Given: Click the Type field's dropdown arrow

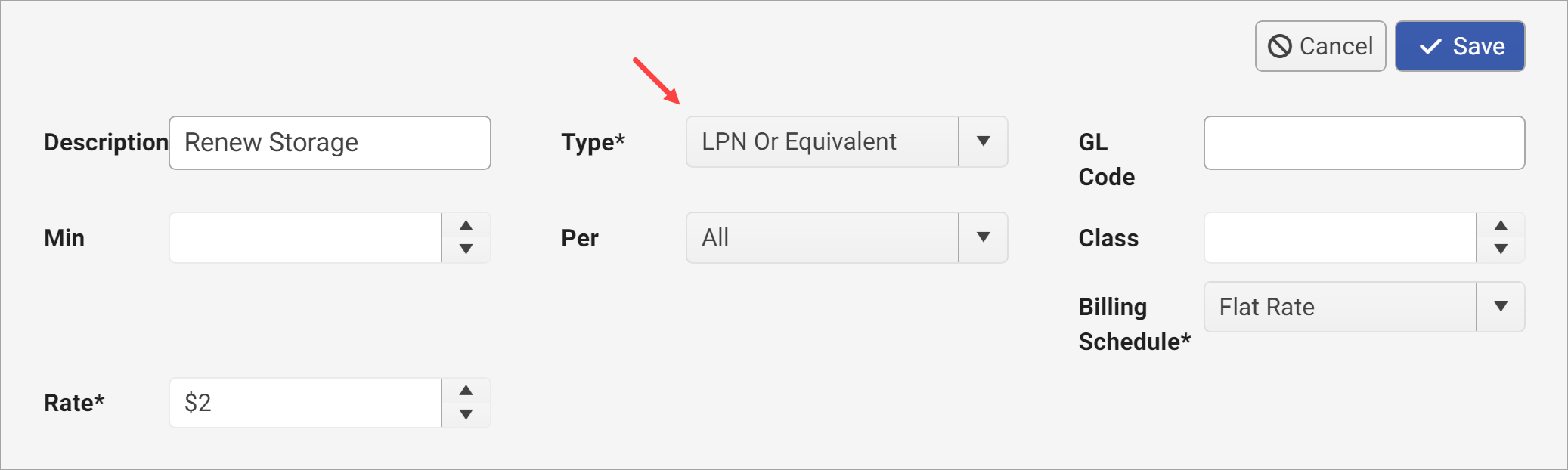Looking at the screenshot, I should pos(982,142).
